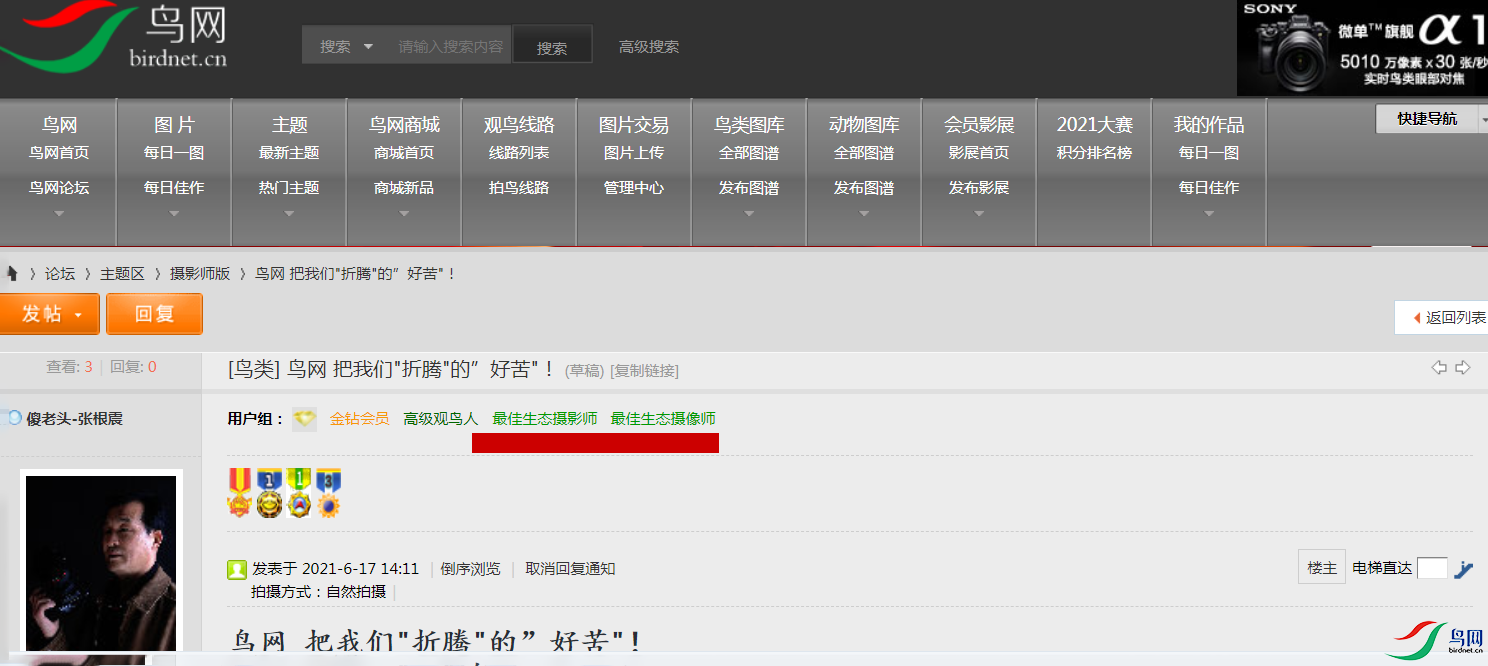
Task: Click the search content input field
Action: click(450, 46)
